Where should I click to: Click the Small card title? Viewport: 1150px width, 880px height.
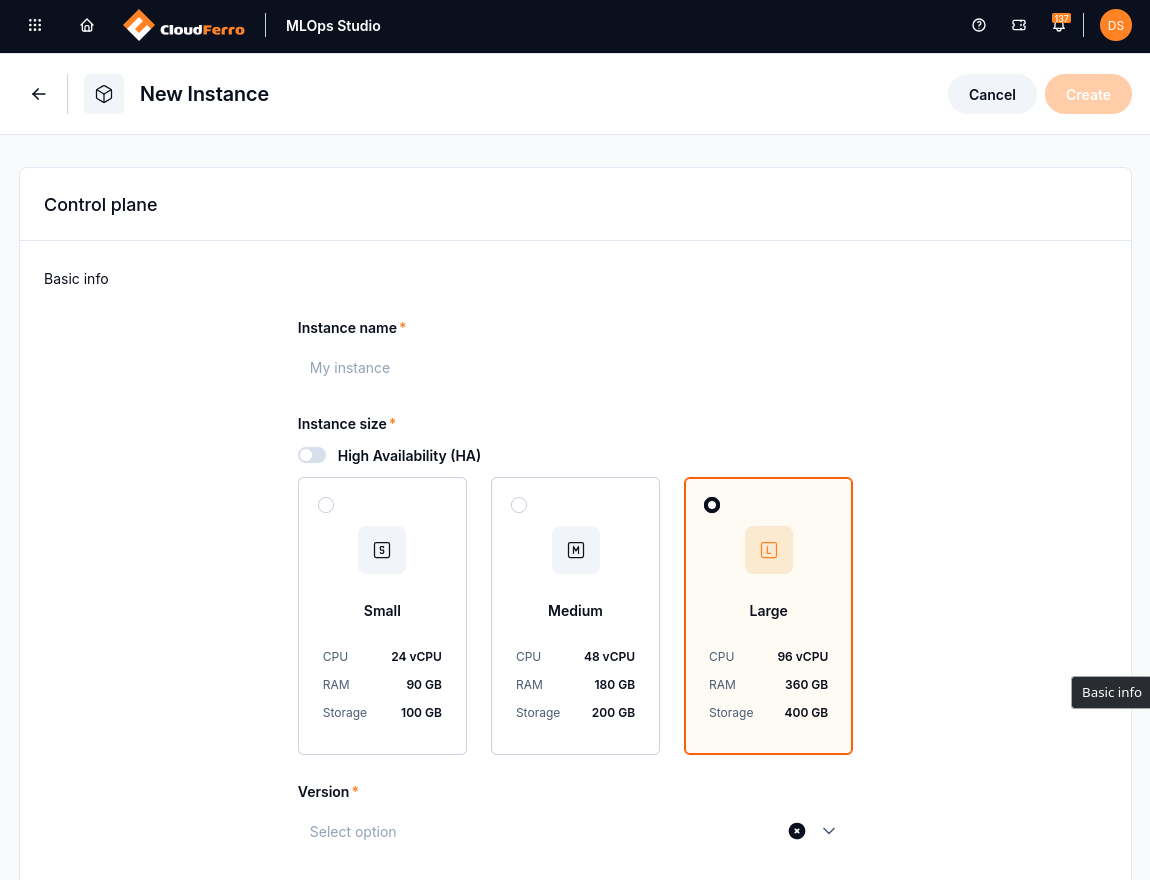click(382, 611)
